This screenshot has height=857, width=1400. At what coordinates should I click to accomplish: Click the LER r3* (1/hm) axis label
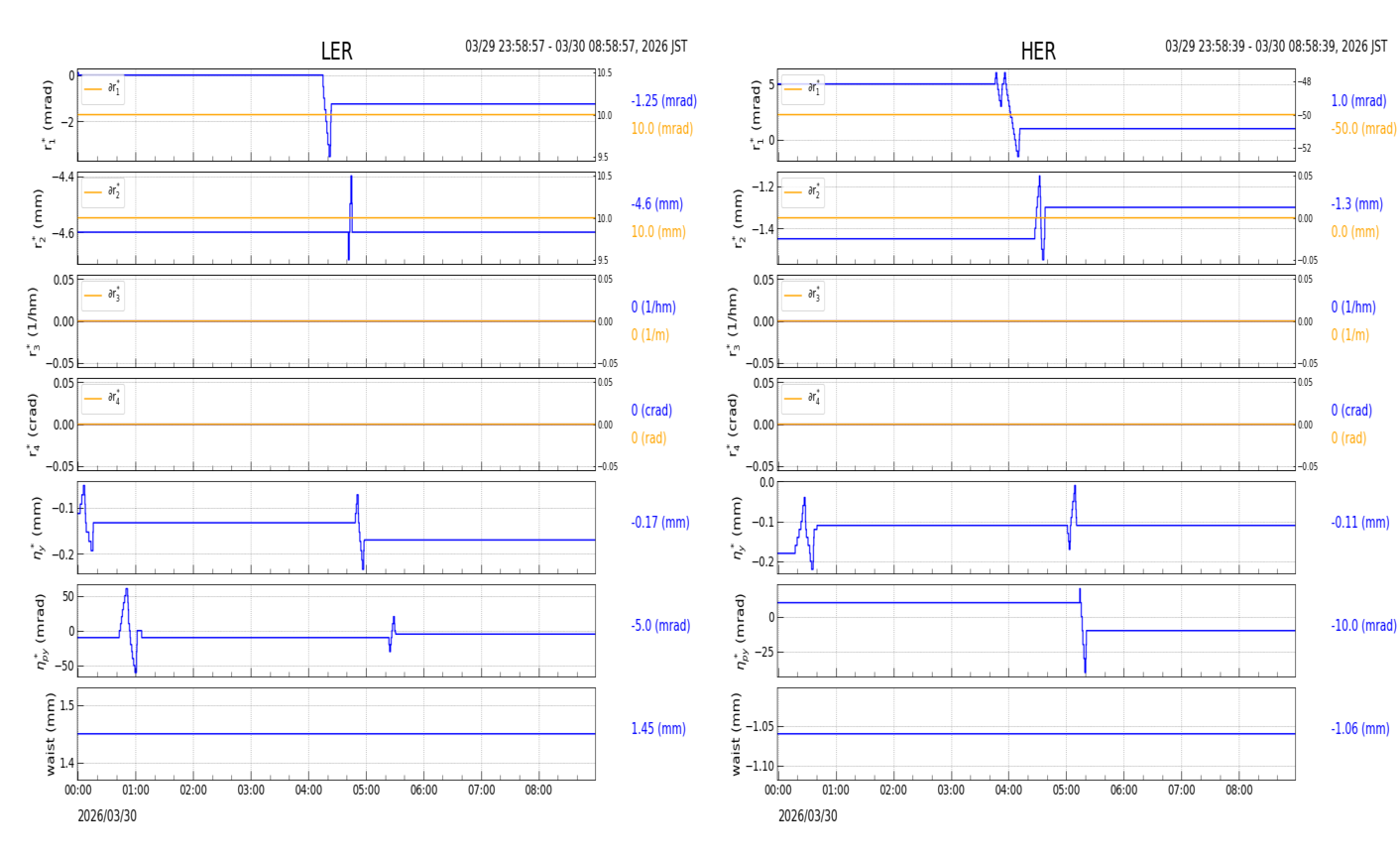[32, 321]
